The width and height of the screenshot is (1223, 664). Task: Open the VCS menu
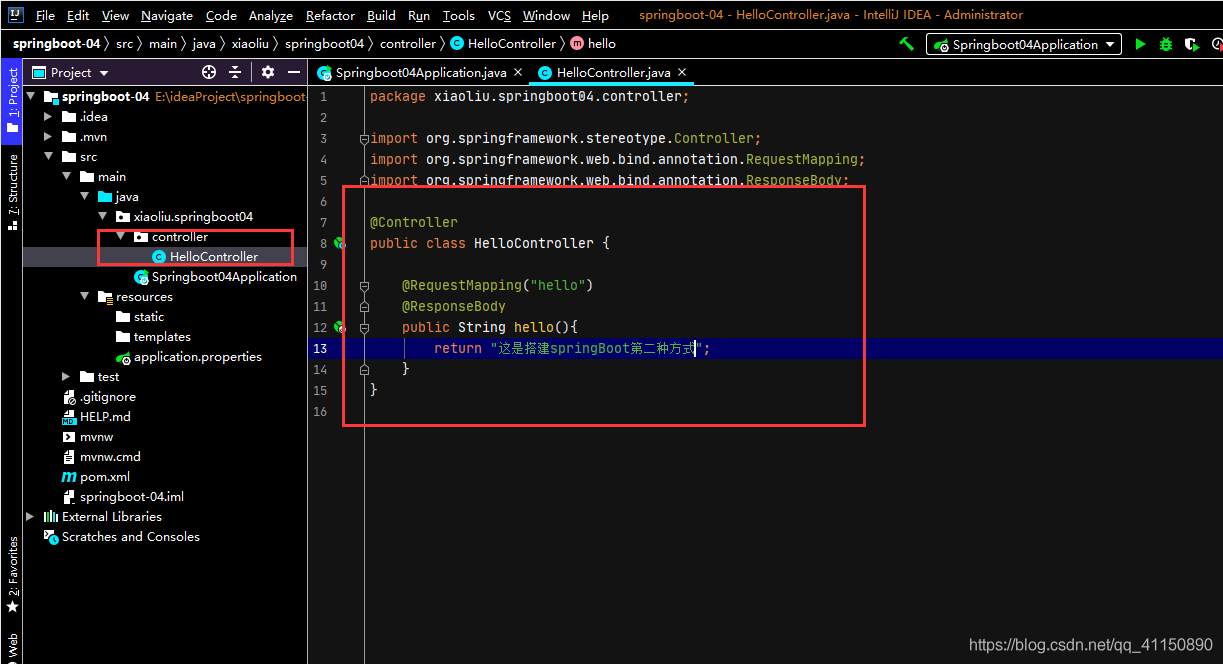click(499, 15)
